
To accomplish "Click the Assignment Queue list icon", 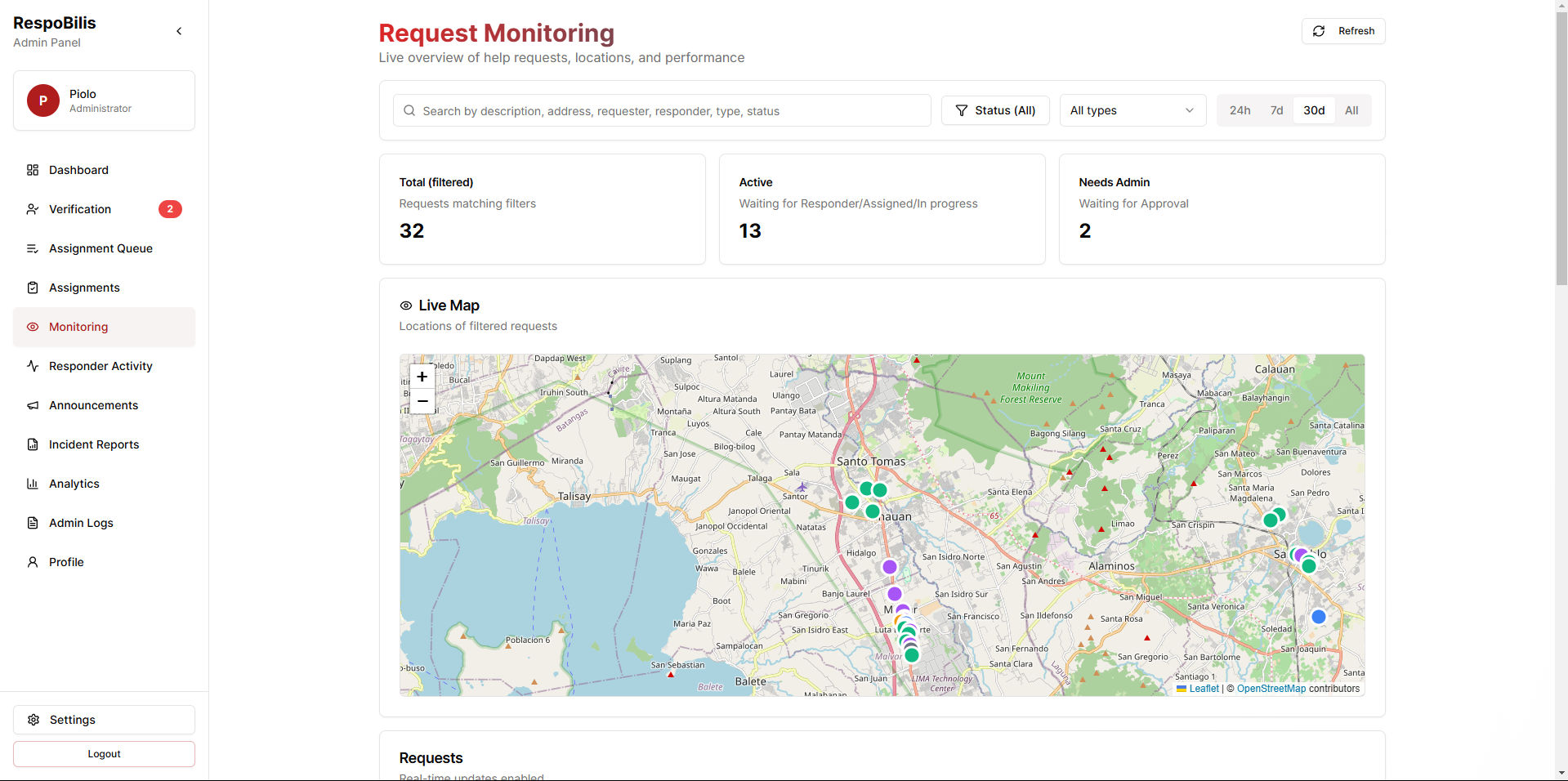I will click(x=33, y=248).
